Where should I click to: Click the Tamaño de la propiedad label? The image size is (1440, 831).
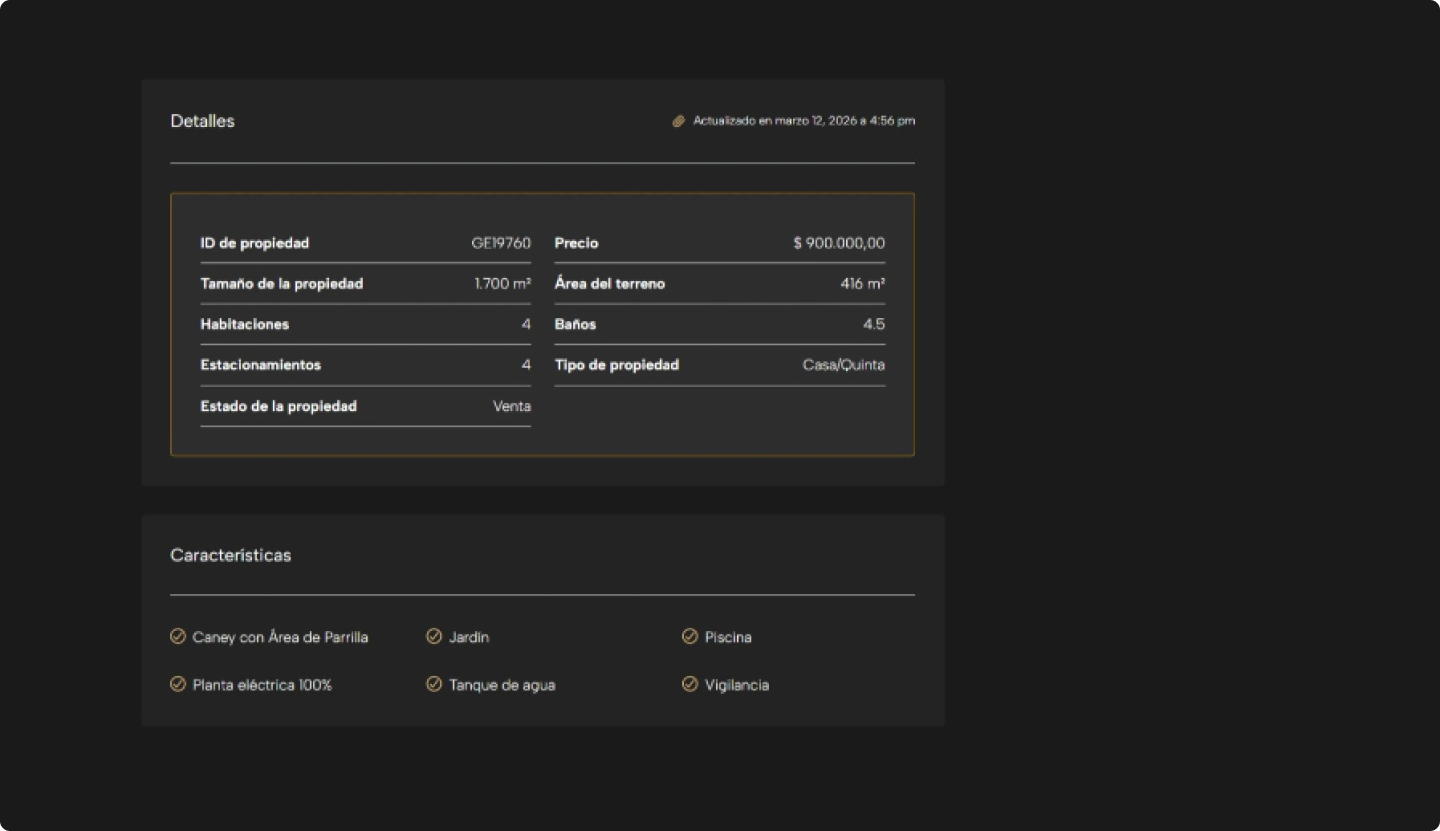tap(282, 284)
